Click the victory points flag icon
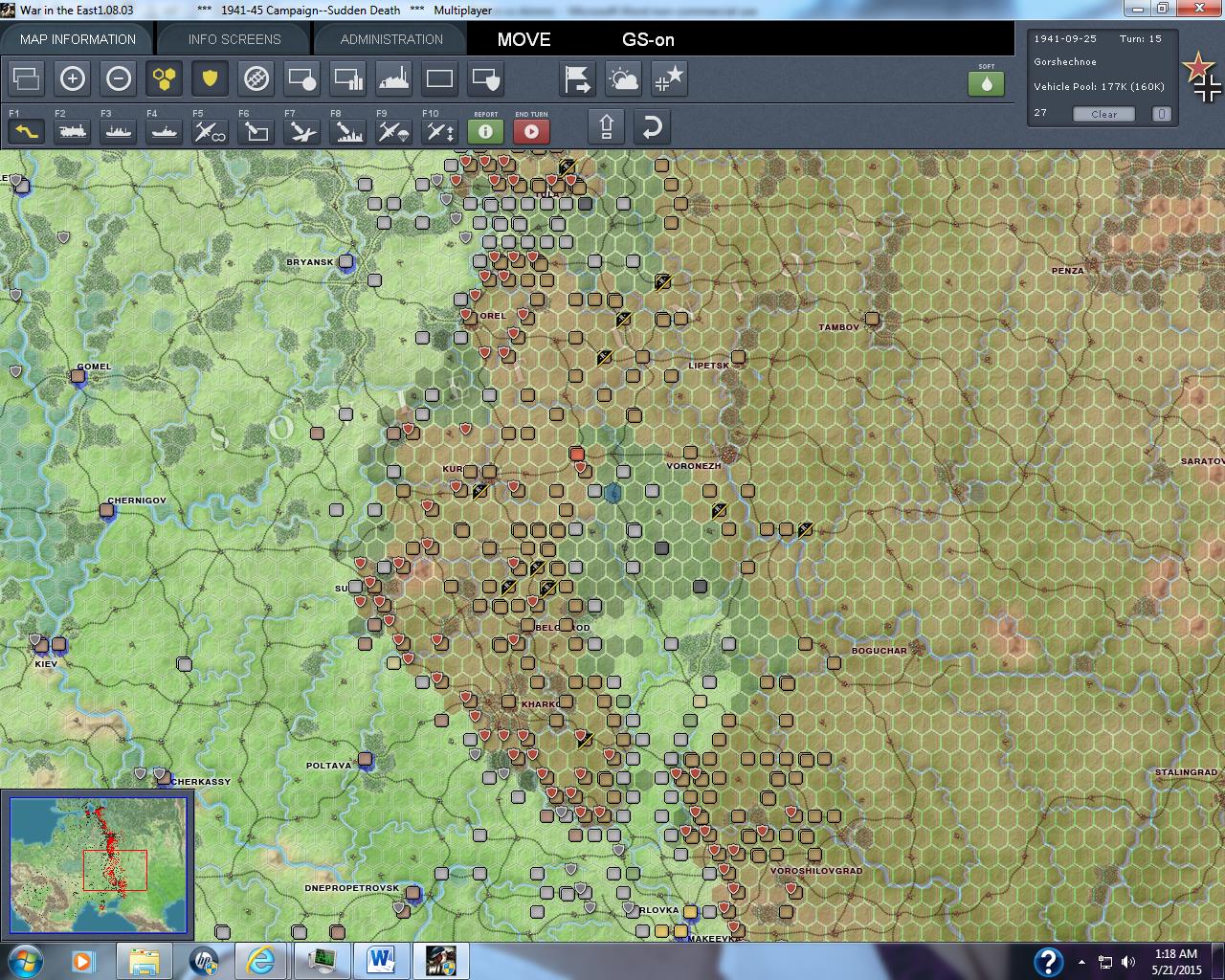The image size is (1225, 980). (x=576, y=79)
